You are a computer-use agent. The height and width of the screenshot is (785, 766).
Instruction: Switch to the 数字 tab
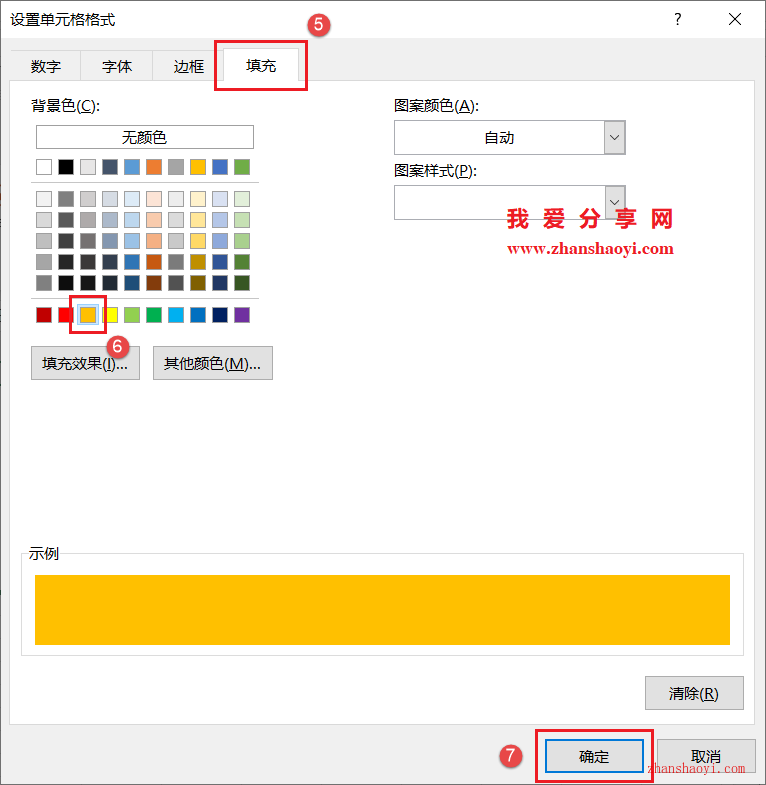click(46, 66)
